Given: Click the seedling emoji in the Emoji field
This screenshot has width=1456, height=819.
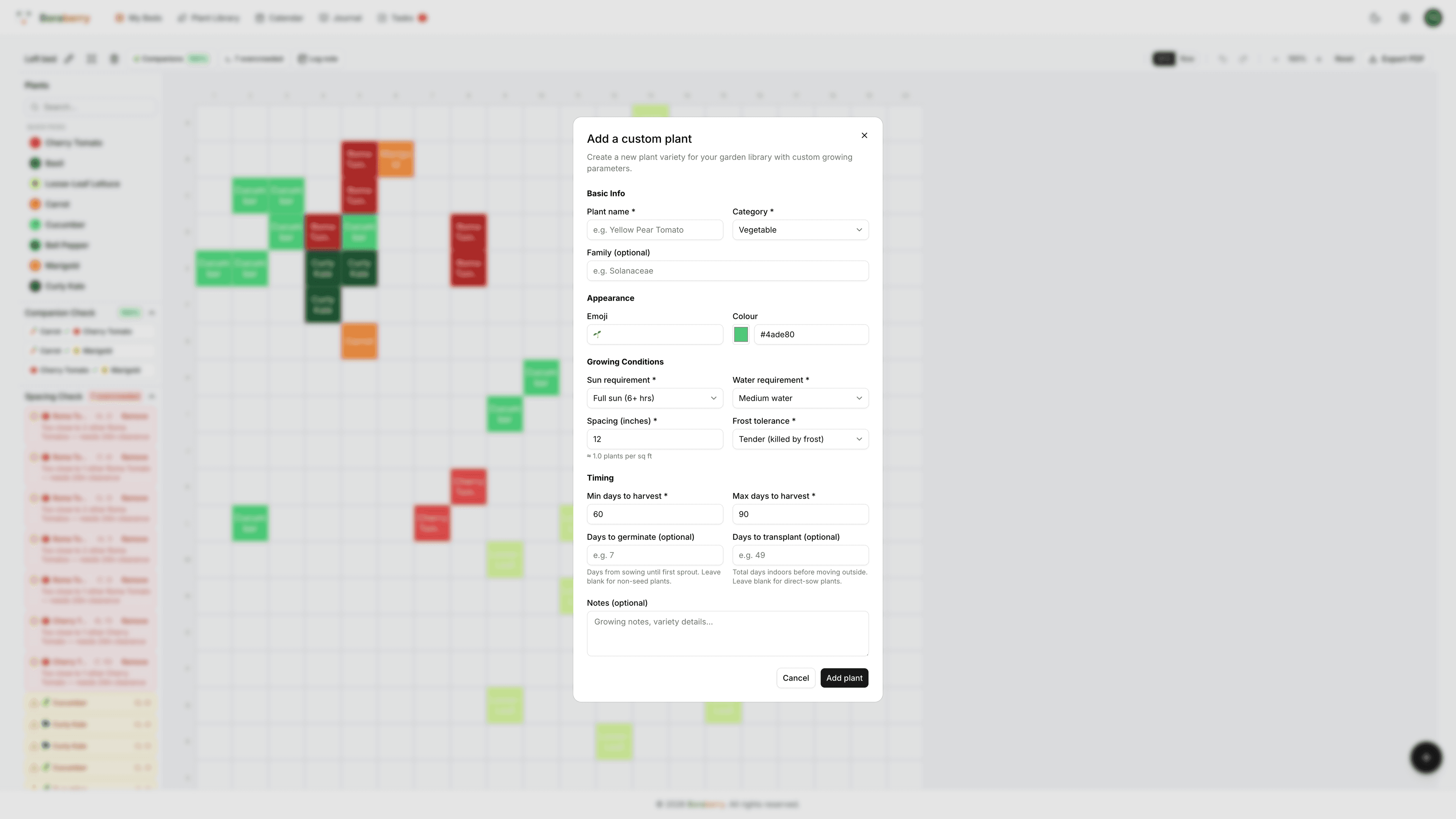Looking at the screenshot, I should pyautogui.click(x=597, y=334).
